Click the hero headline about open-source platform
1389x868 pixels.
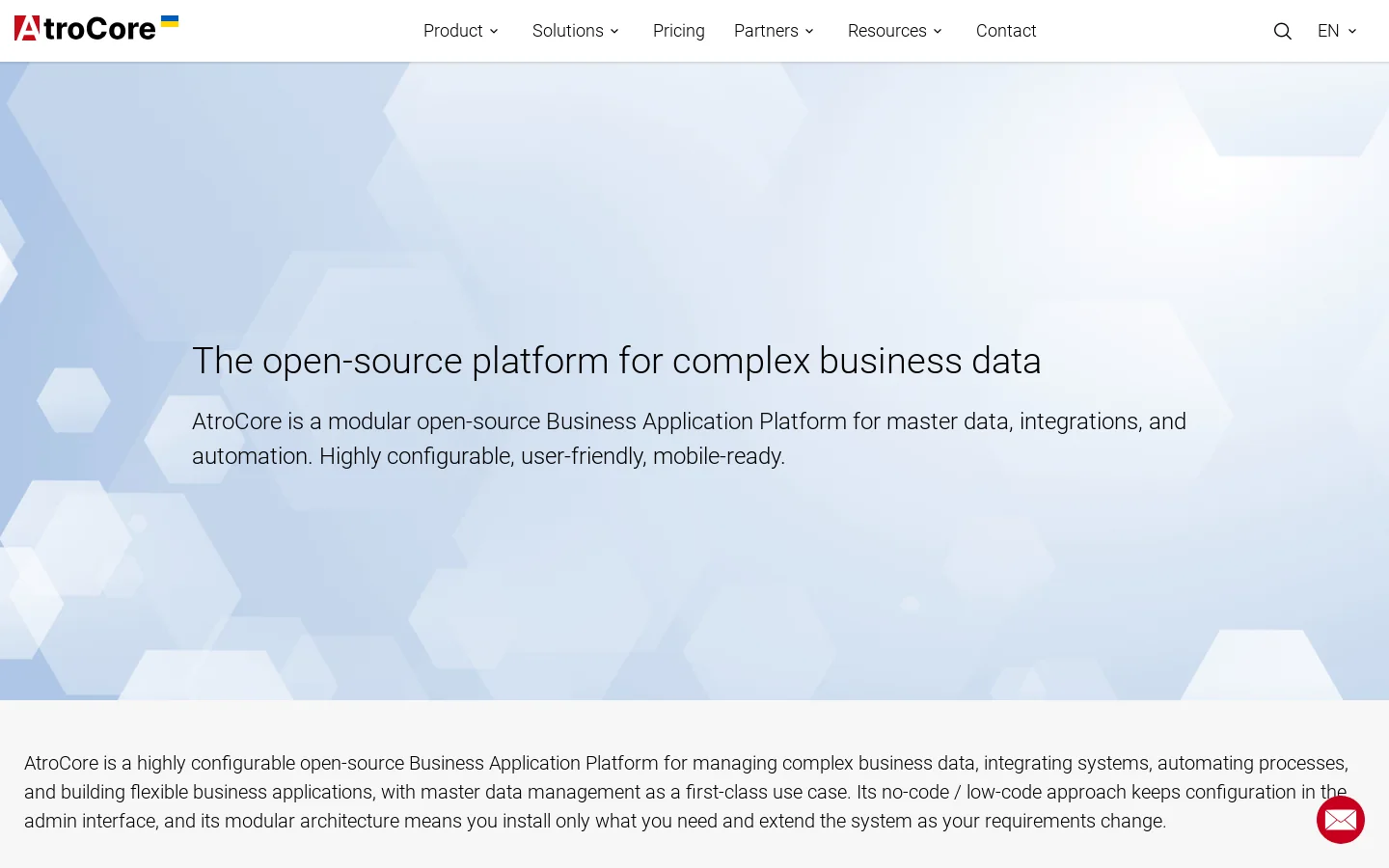[x=616, y=361]
